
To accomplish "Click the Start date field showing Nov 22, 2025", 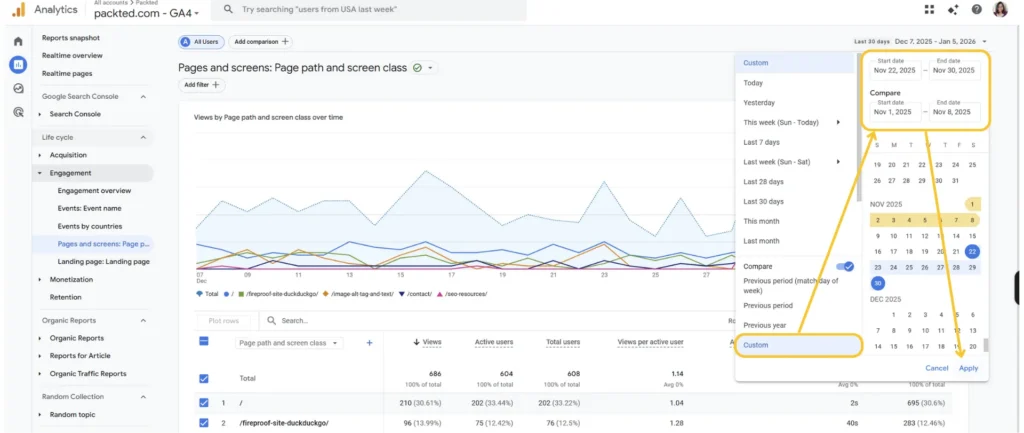I will click(x=894, y=71).
